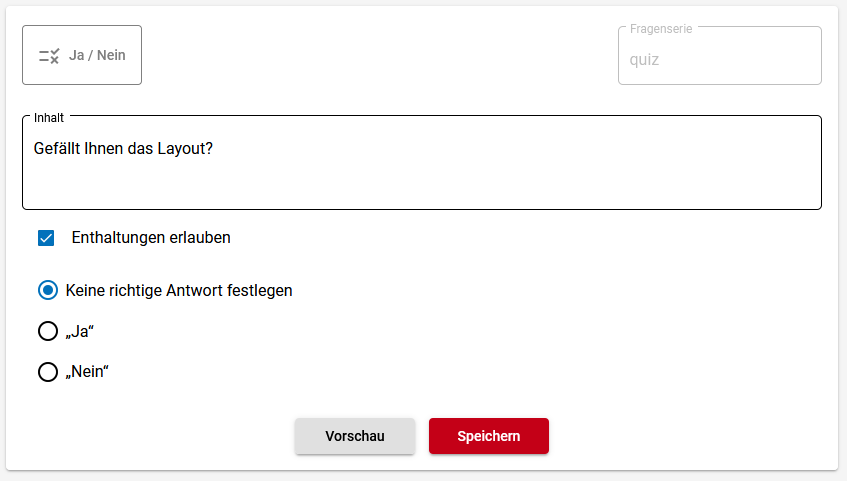Click the Inhalt label of the text area
Screen dimensions: 847x481
click(x=49, y=118)
